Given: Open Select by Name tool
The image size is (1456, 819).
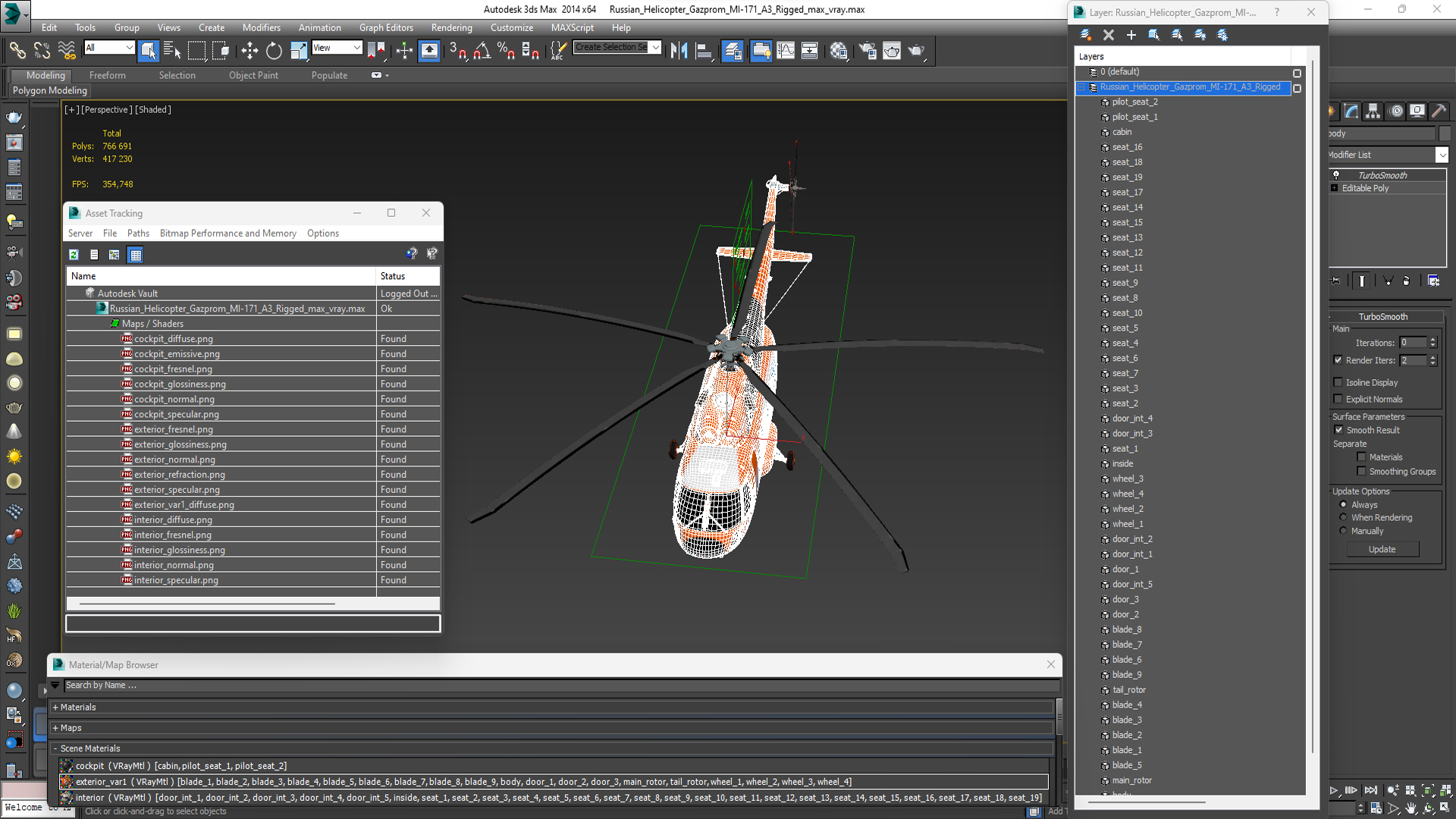Looking at the screenshot, I should pyautogui.click(x=172, y=51).
